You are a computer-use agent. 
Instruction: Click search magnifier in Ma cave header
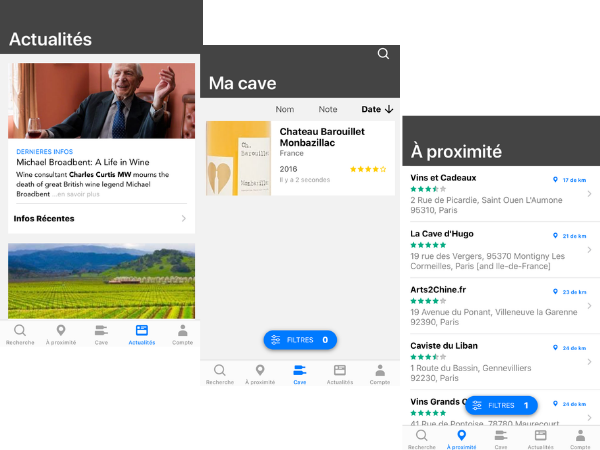click(383, 54)
